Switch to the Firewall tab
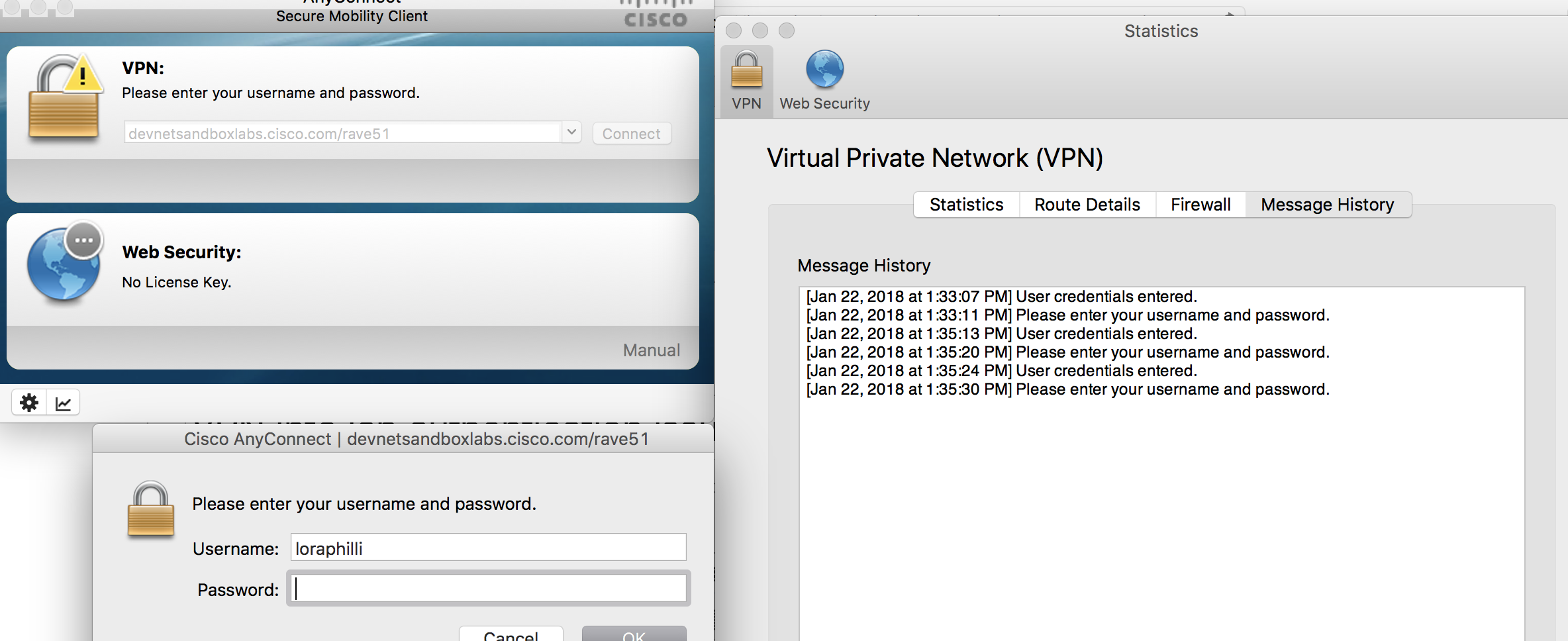The image size is (1568, 641). coord(1200,205)
